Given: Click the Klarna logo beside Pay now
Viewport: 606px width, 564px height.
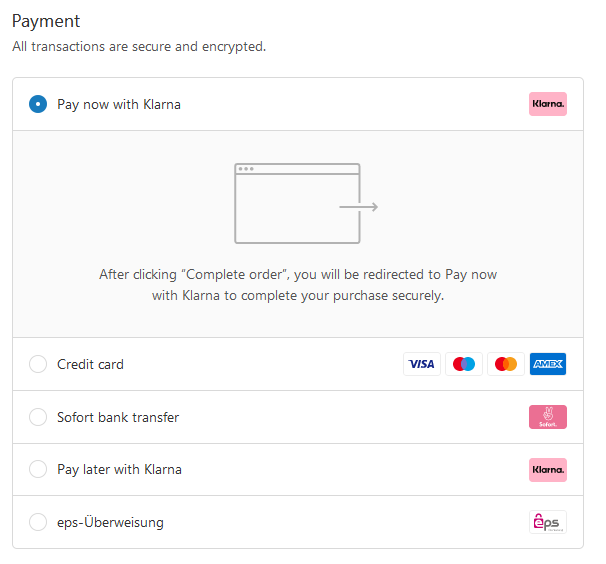Looking at the screenshot, I should (548, 104).
